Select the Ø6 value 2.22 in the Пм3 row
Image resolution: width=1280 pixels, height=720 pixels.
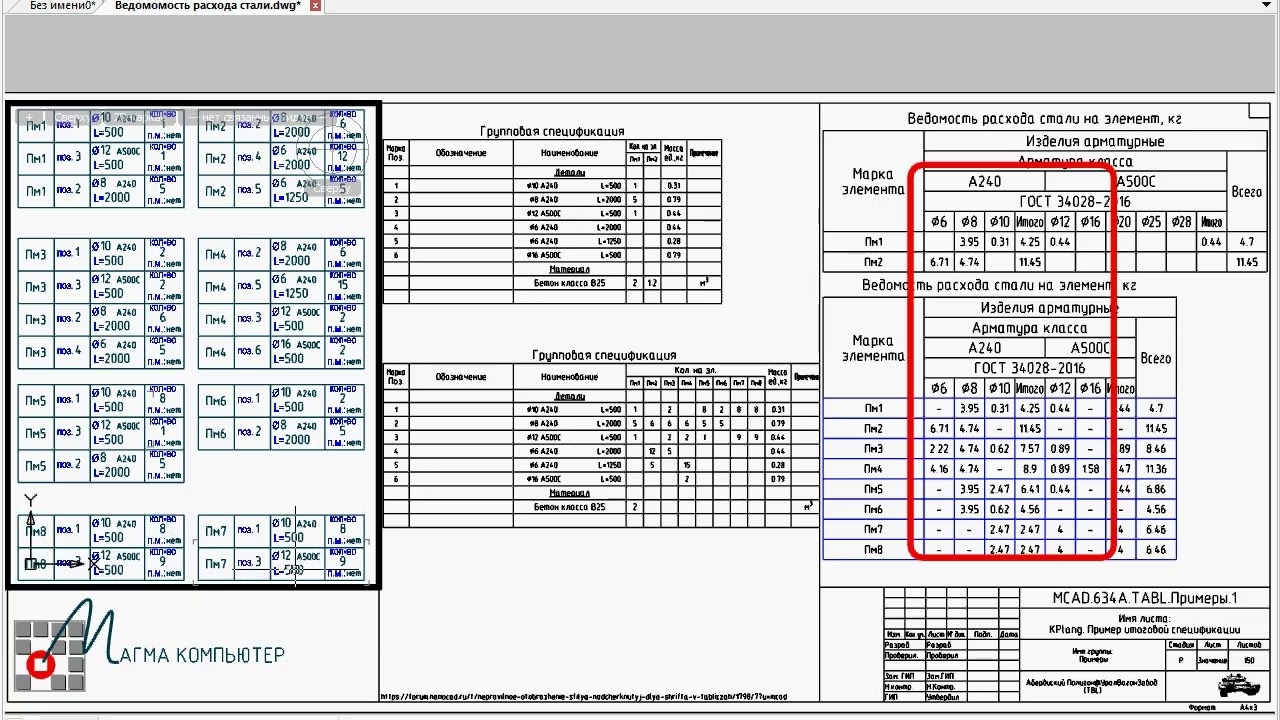pyautogui.click(x=938, y=449)
